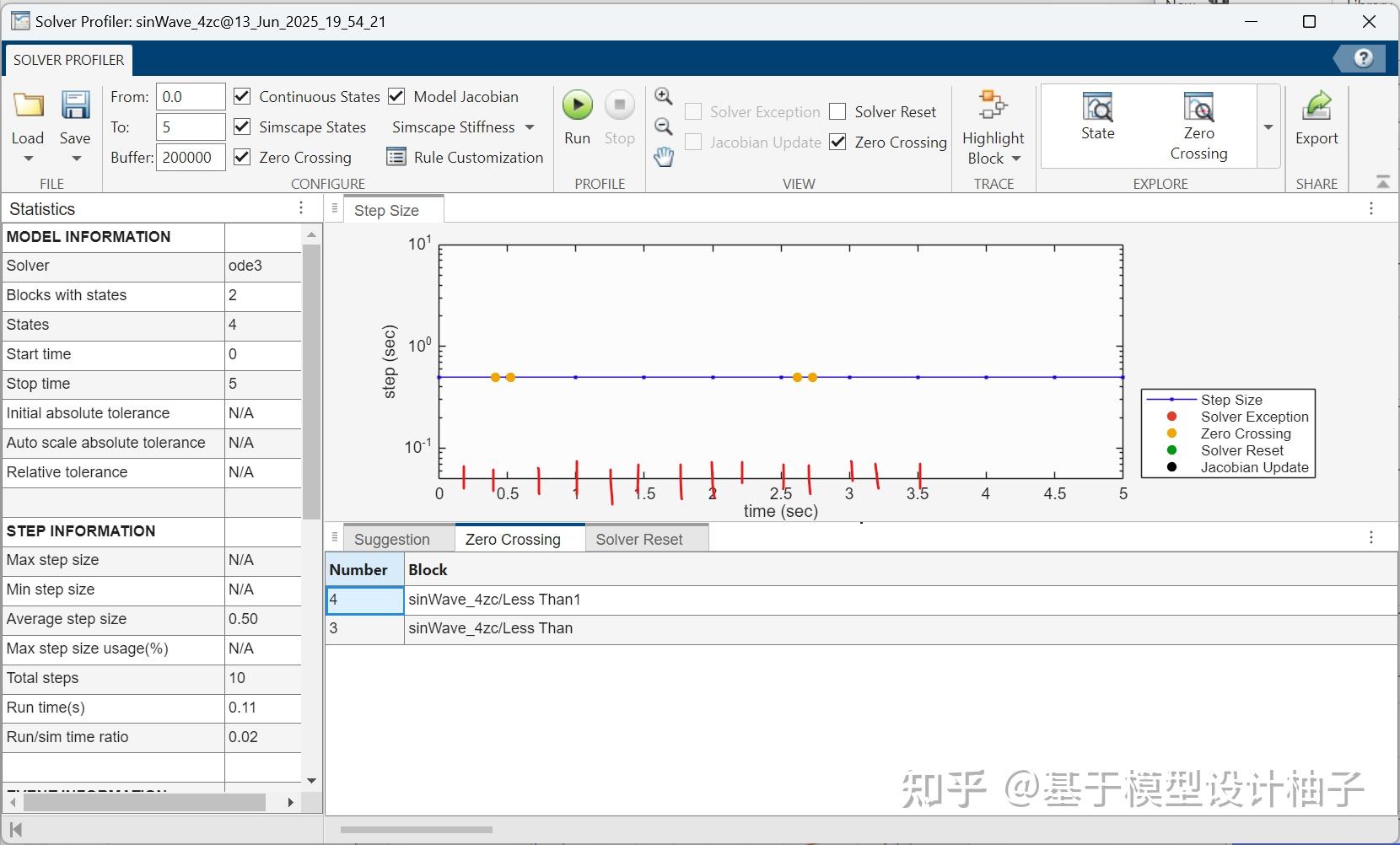Open the plot area options menu
Viewport: 1400px width, 845px height.
1371,208
